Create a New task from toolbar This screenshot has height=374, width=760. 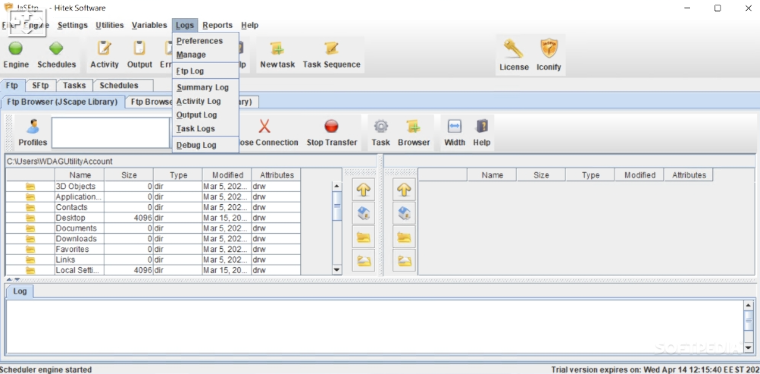(277, 48)
